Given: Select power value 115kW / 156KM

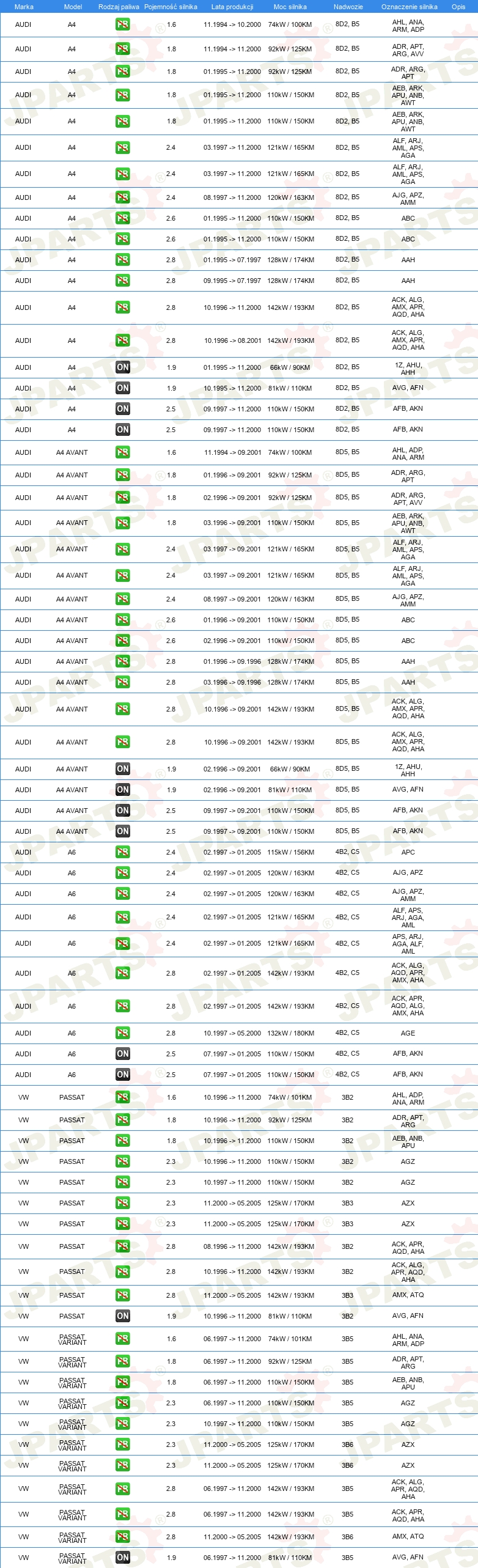Looking at the screenshot, I should coord(290,852).
